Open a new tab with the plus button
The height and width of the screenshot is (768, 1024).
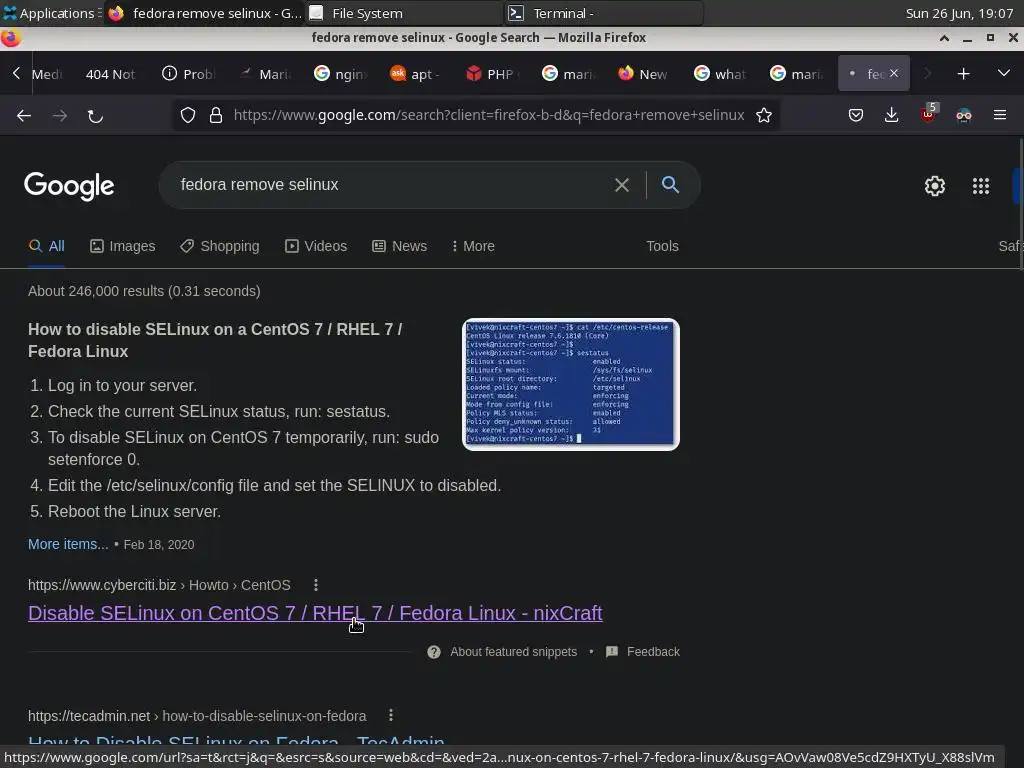point(963,74)
